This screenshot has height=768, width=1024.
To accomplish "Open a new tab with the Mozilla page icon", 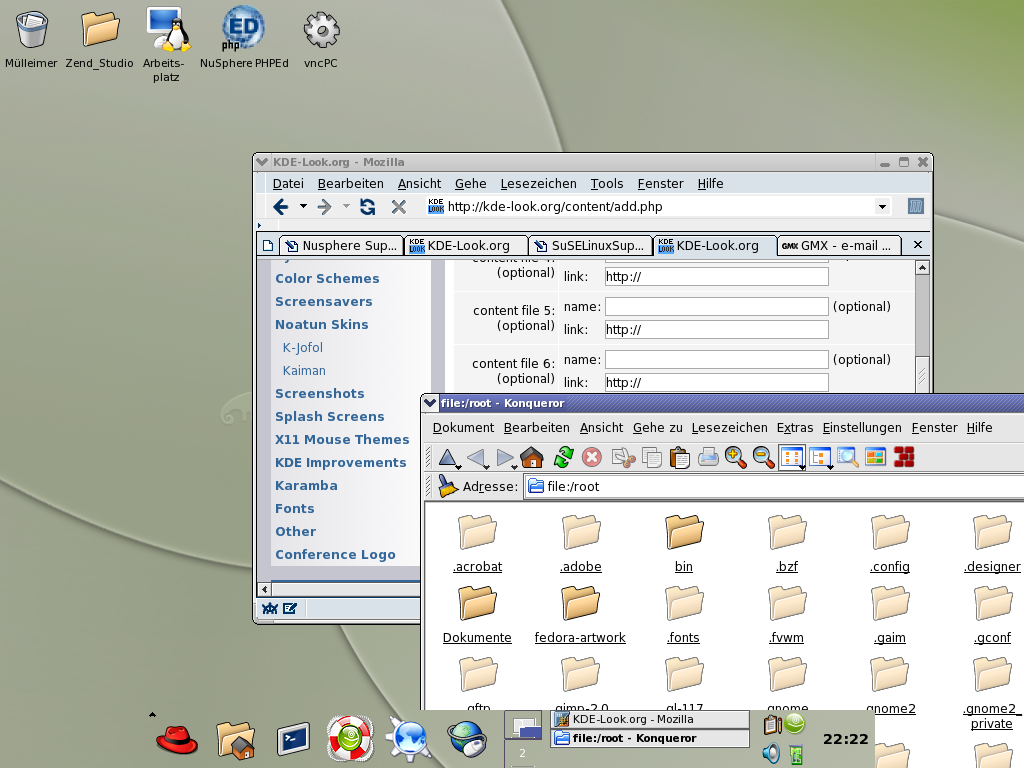I will 268,246.
